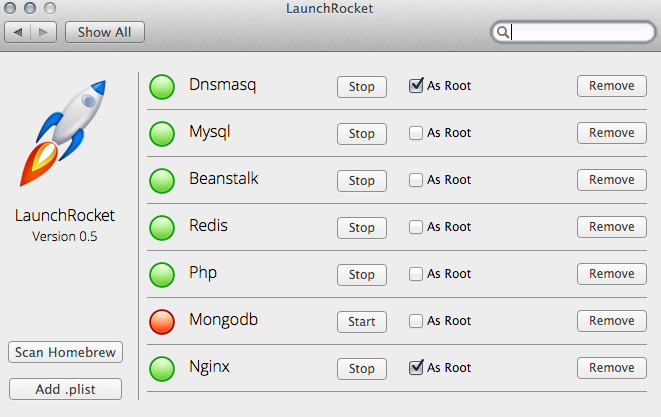
Task: Stop the Mysql service
Action: (361, 133)
